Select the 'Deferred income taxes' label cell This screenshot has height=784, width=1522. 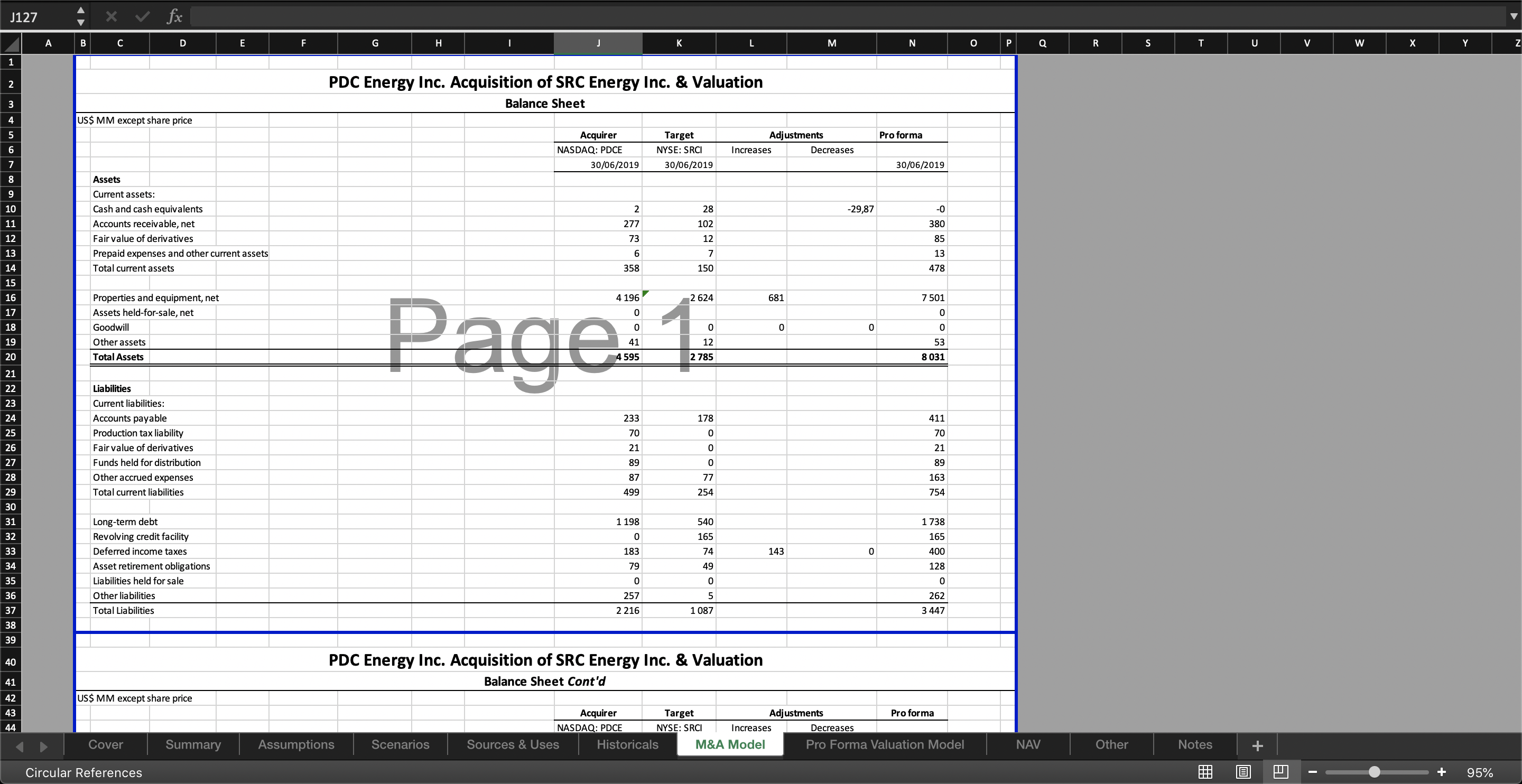pos(140,551)
